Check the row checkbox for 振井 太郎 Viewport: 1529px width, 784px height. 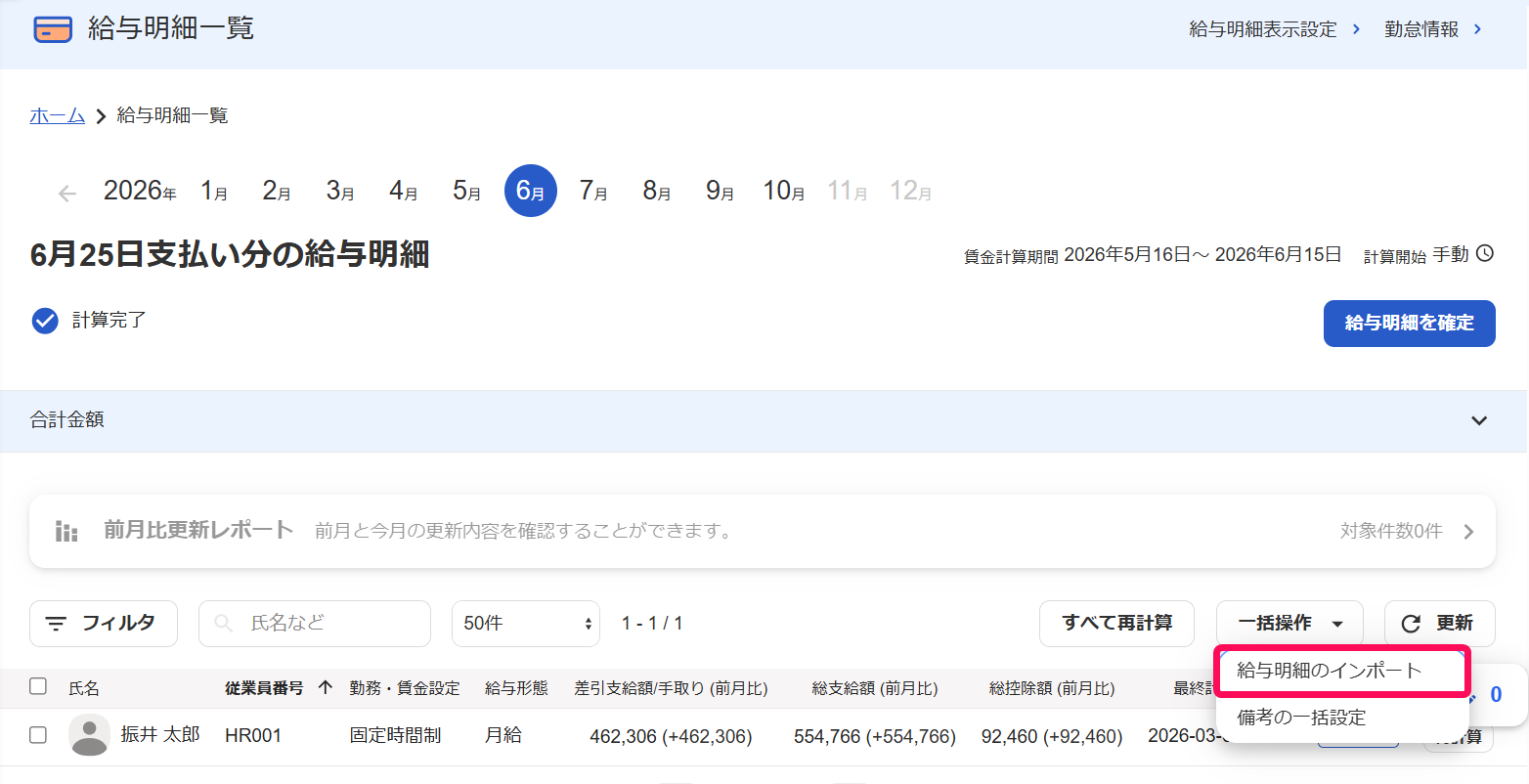pos(38,734)
